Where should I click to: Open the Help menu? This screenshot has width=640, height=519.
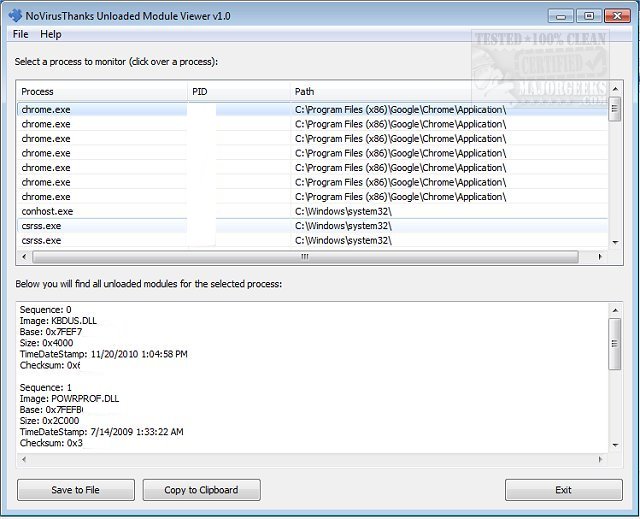pyautogui.click(x=50, y=34)
